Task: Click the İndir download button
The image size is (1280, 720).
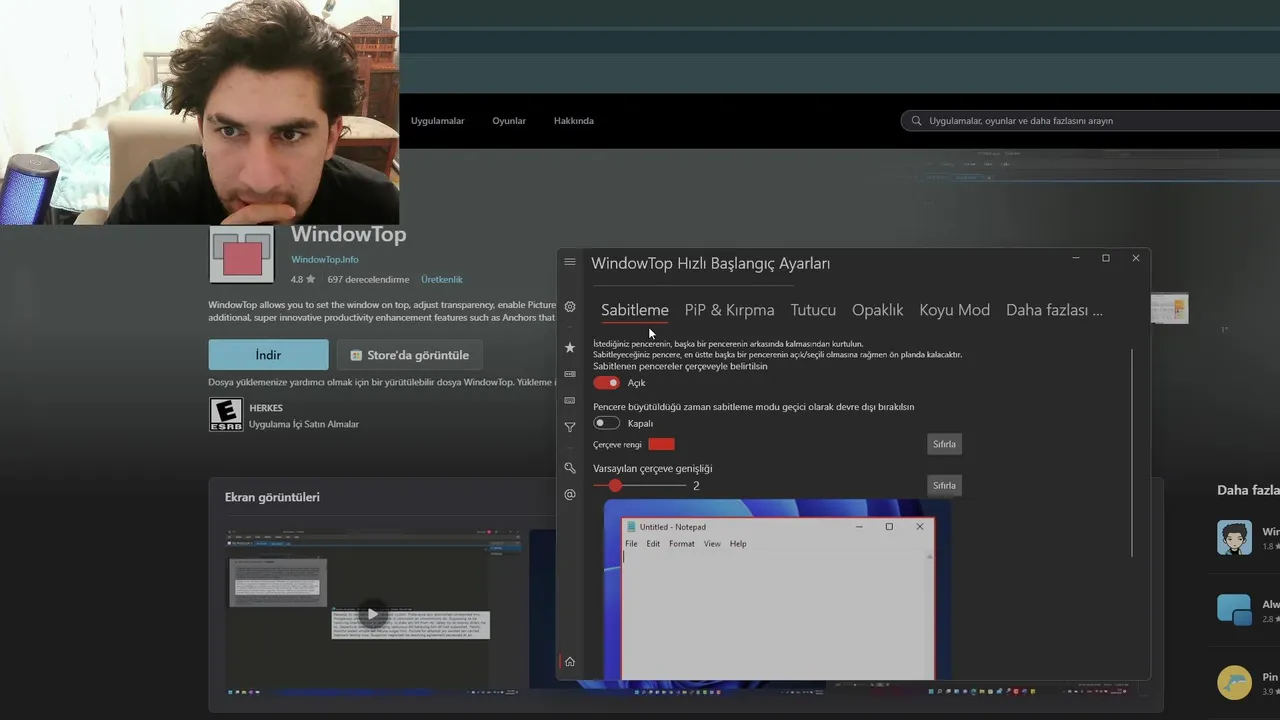Action: pos(268,355)
